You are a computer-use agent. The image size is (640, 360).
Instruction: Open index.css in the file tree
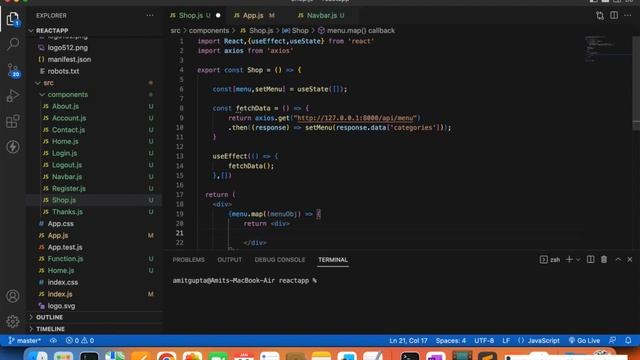[62, 282]
